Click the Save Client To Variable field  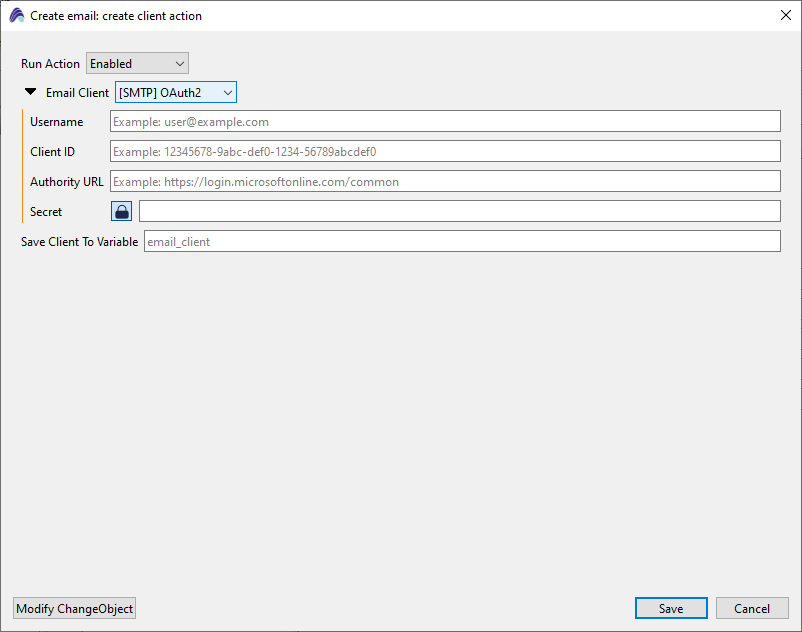pyautogui.click(x=462, y=241)
